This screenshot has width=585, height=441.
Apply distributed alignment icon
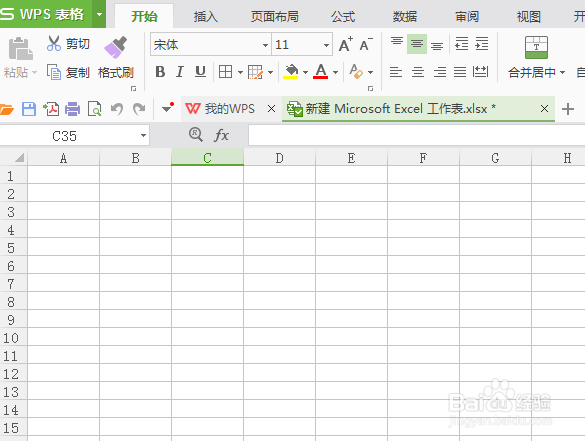point(480,72)
